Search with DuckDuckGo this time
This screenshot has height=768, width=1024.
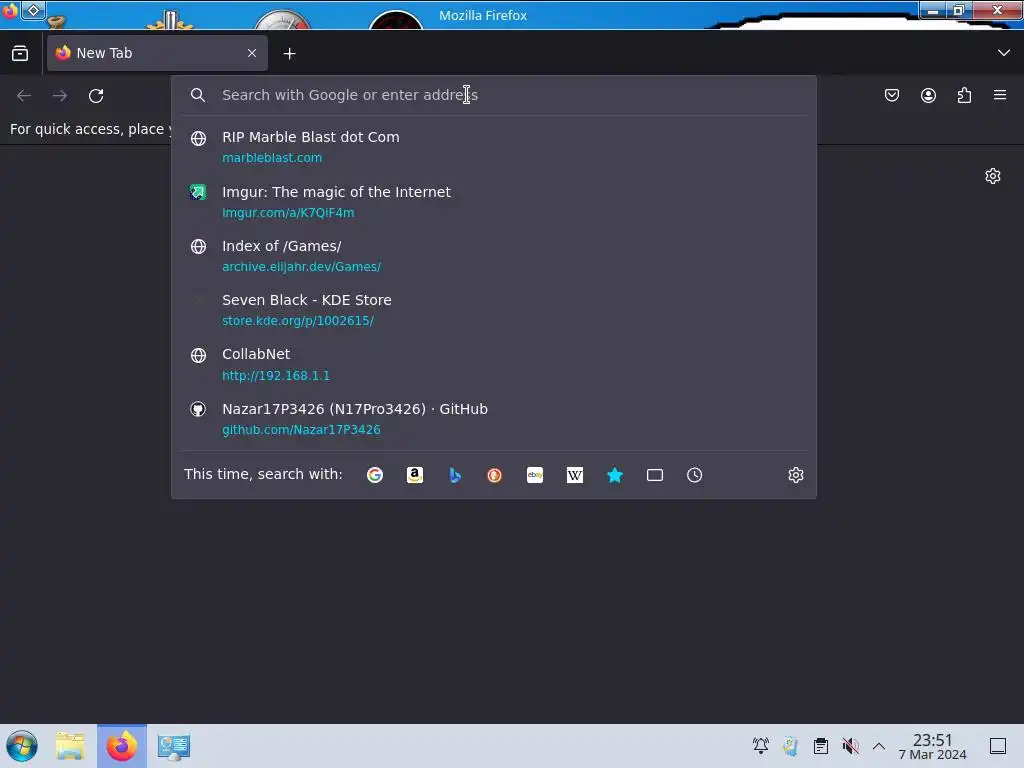494,475
